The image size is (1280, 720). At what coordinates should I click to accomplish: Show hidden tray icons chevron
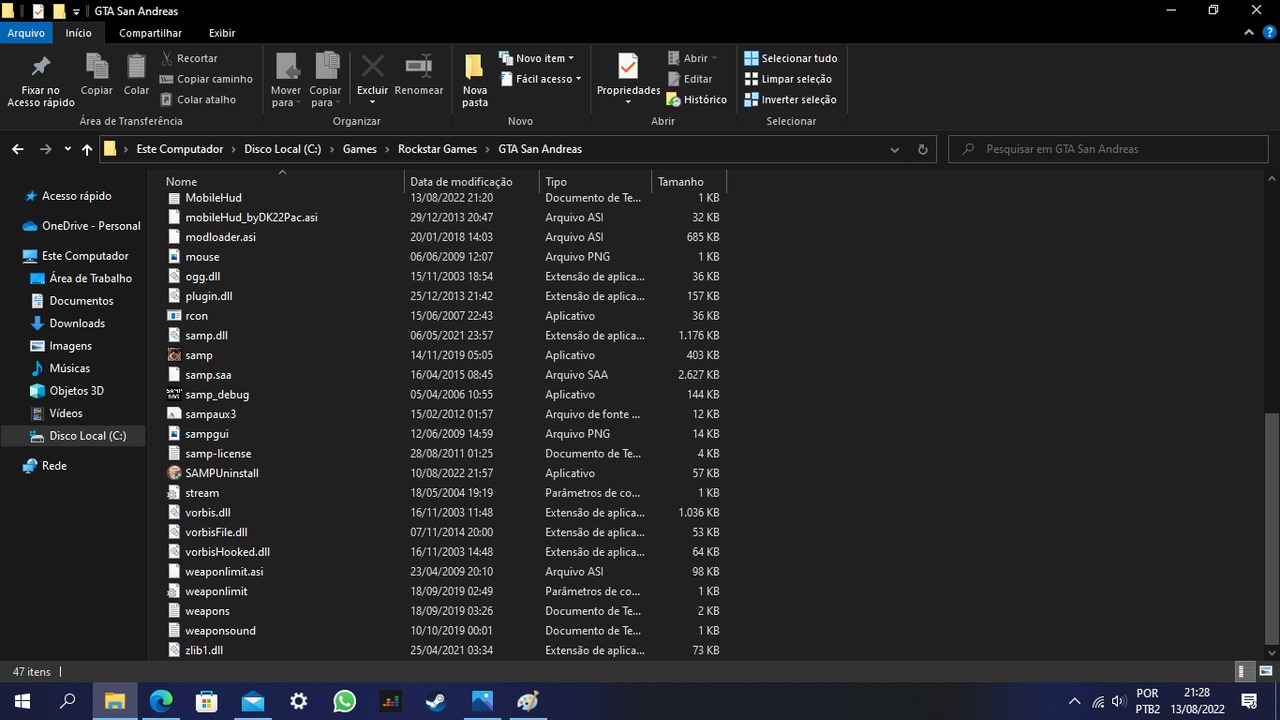click(1075, 701)
